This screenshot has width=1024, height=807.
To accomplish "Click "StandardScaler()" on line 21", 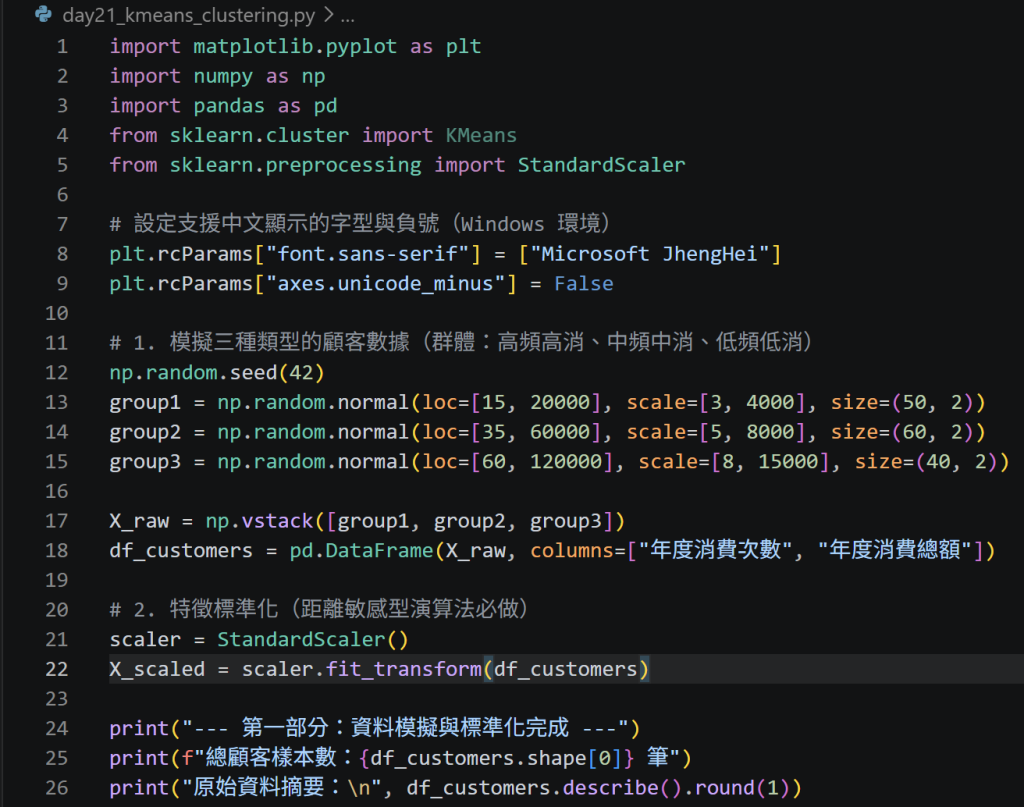I will click(313, 640).
